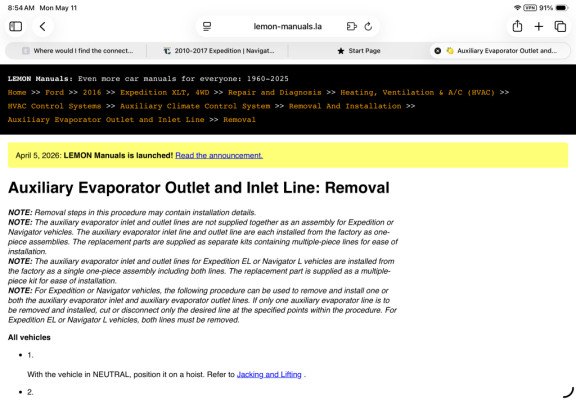Screen dimensions: 576x400
Task: Toggle the Safari sidebar icon
Action: 15,26
